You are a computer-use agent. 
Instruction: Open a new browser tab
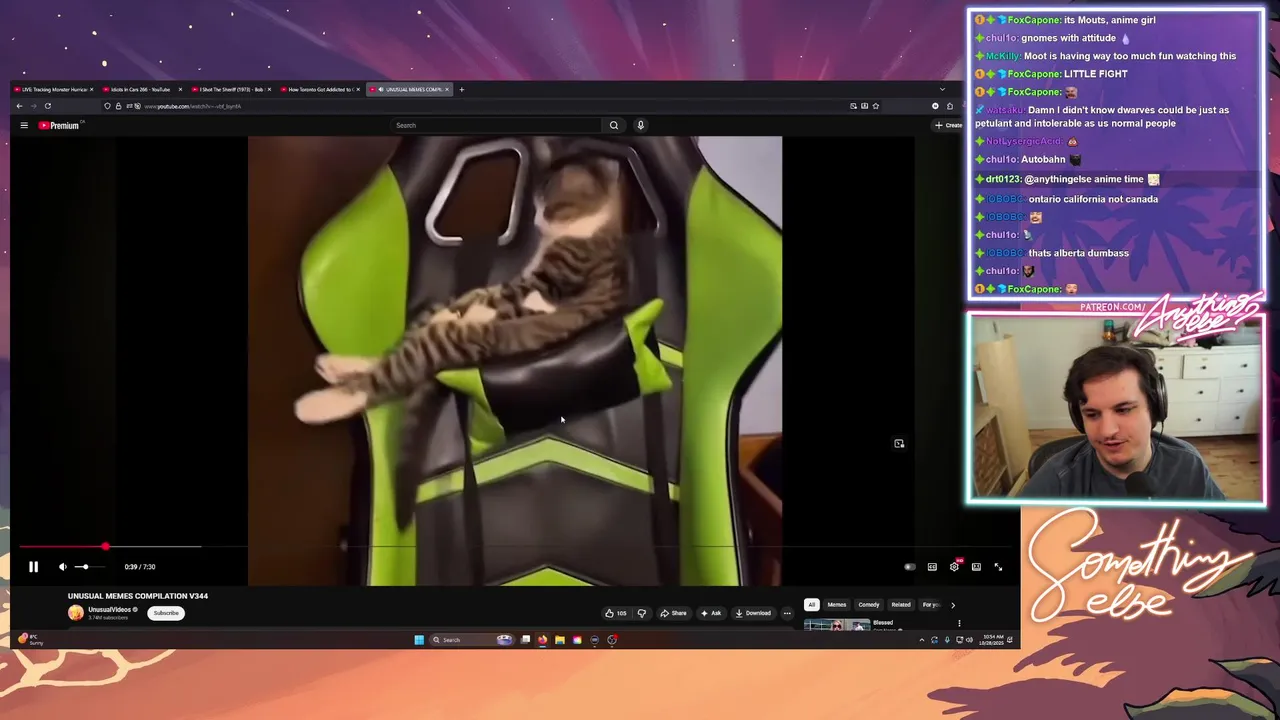click(x=461, y=90)
